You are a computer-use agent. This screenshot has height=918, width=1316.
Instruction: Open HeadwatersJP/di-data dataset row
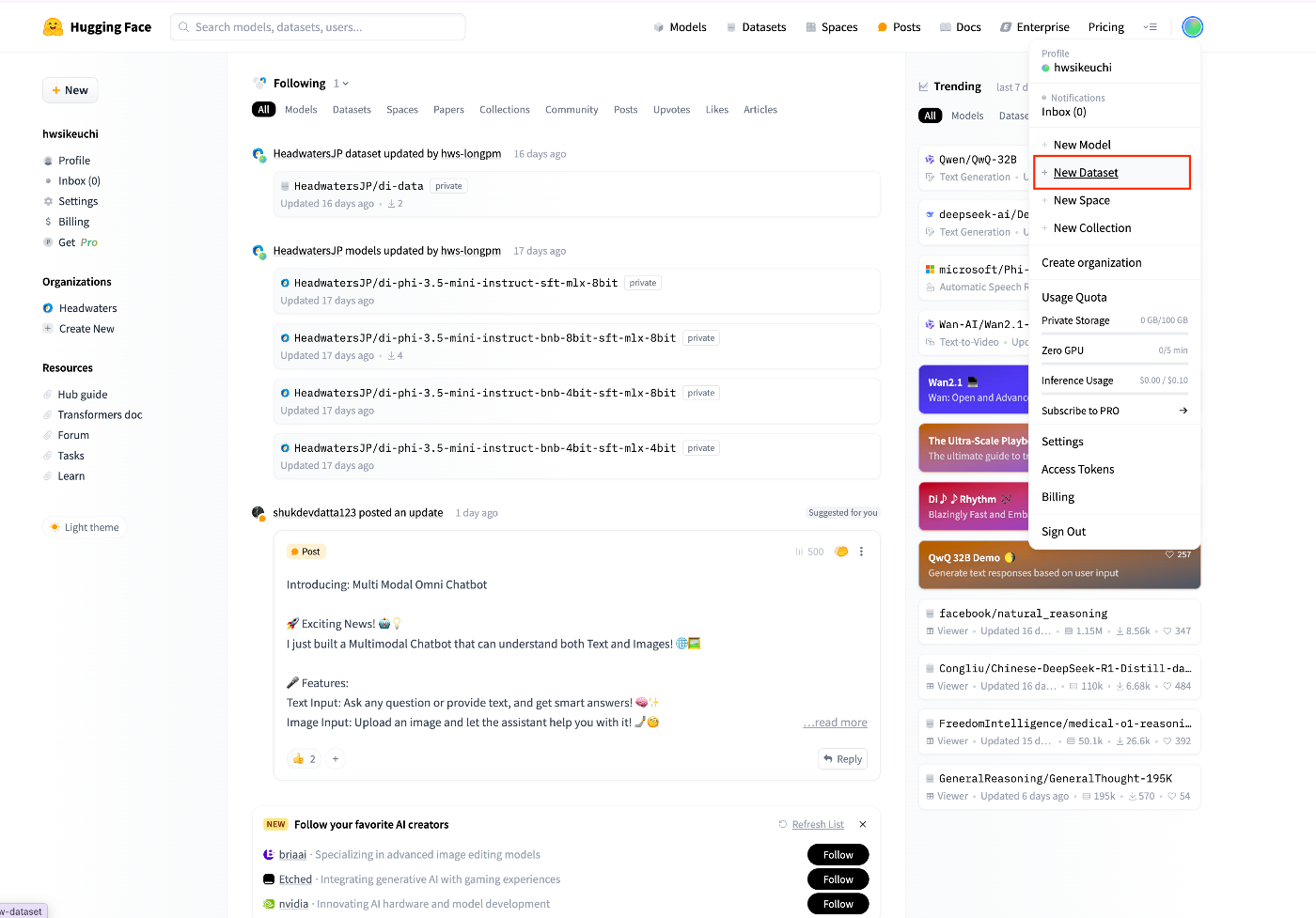click(576, 194)
